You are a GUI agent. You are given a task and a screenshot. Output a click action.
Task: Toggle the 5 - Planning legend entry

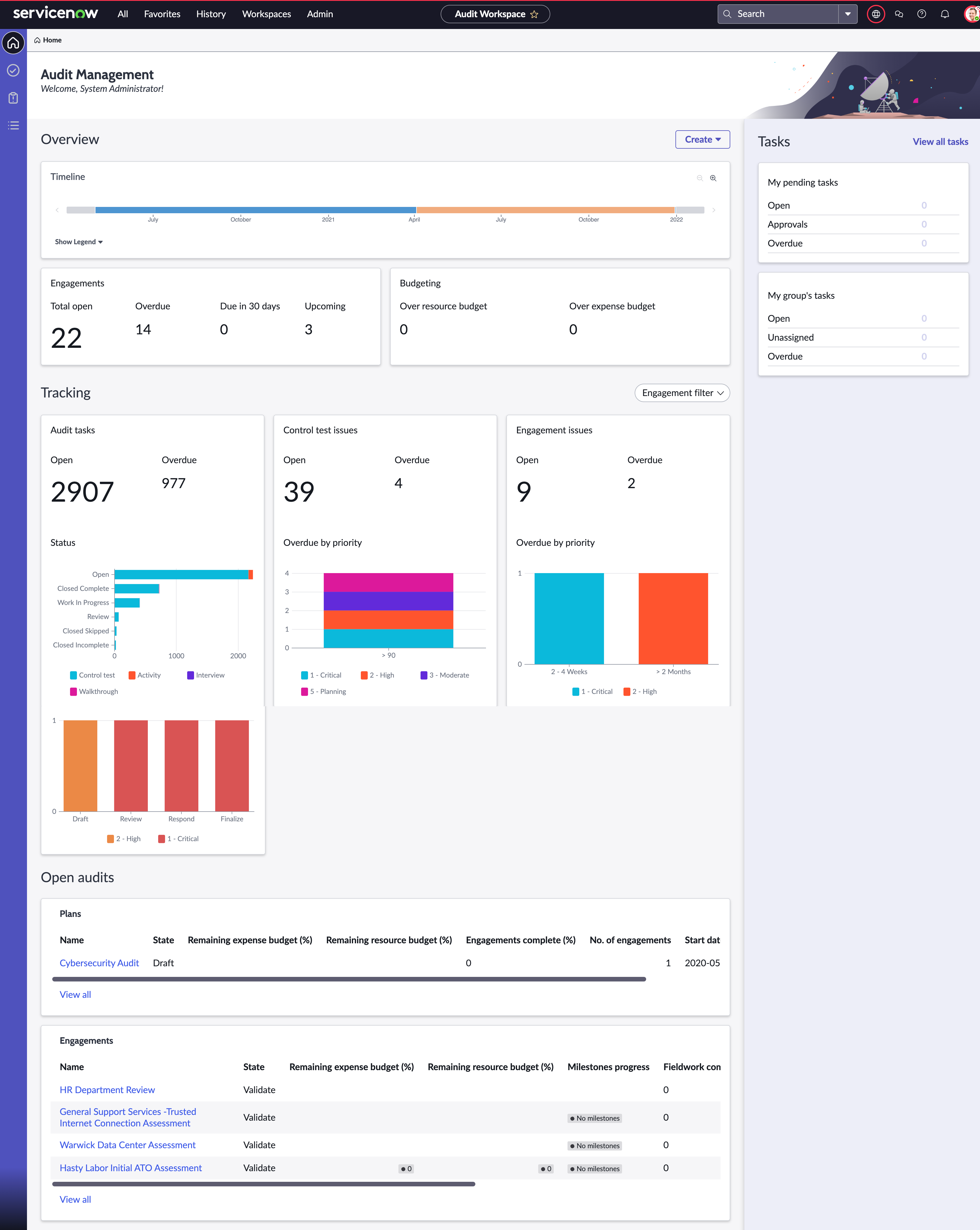(x=324, y=691)
